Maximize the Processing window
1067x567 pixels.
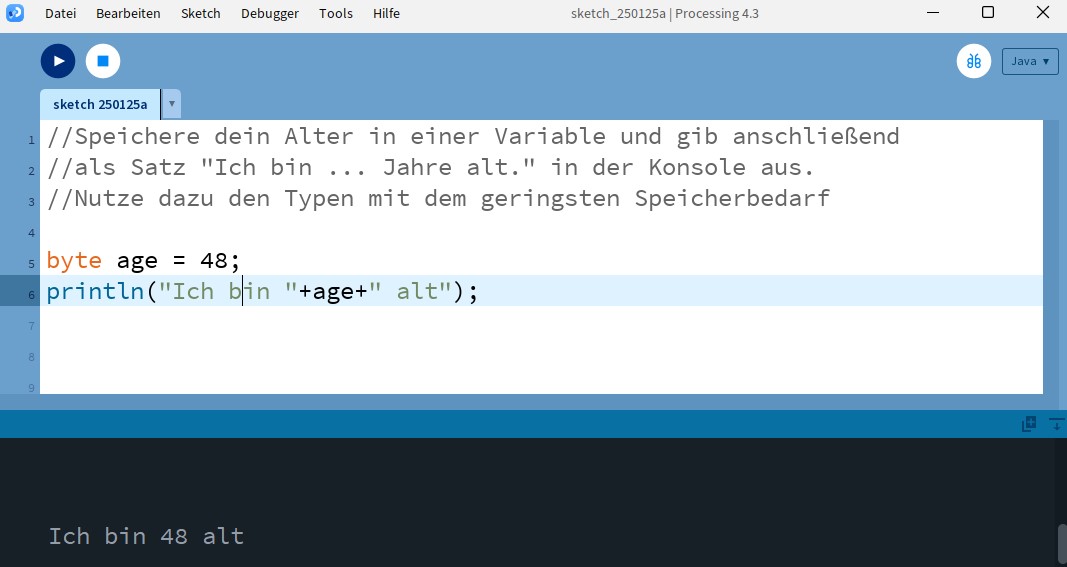[x=987, y=13]
